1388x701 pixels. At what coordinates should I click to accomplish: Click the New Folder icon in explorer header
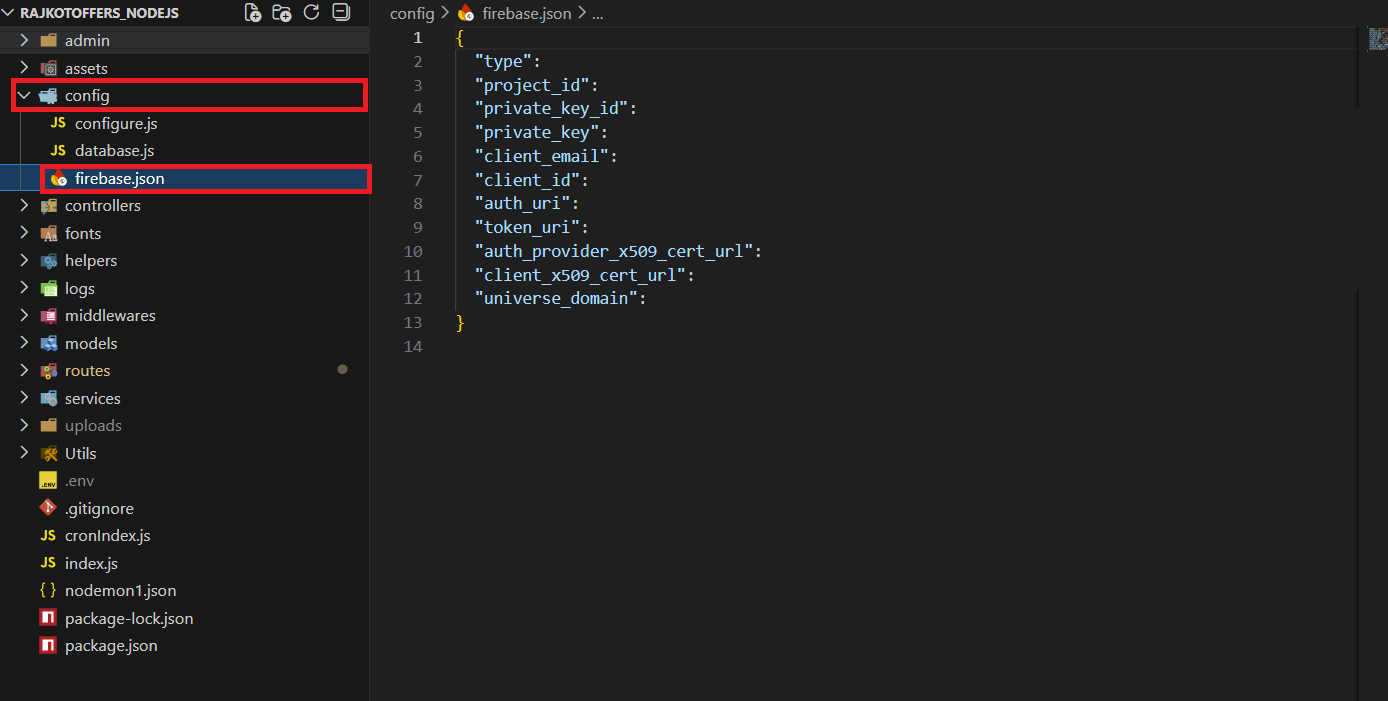[x=282, y=13]
